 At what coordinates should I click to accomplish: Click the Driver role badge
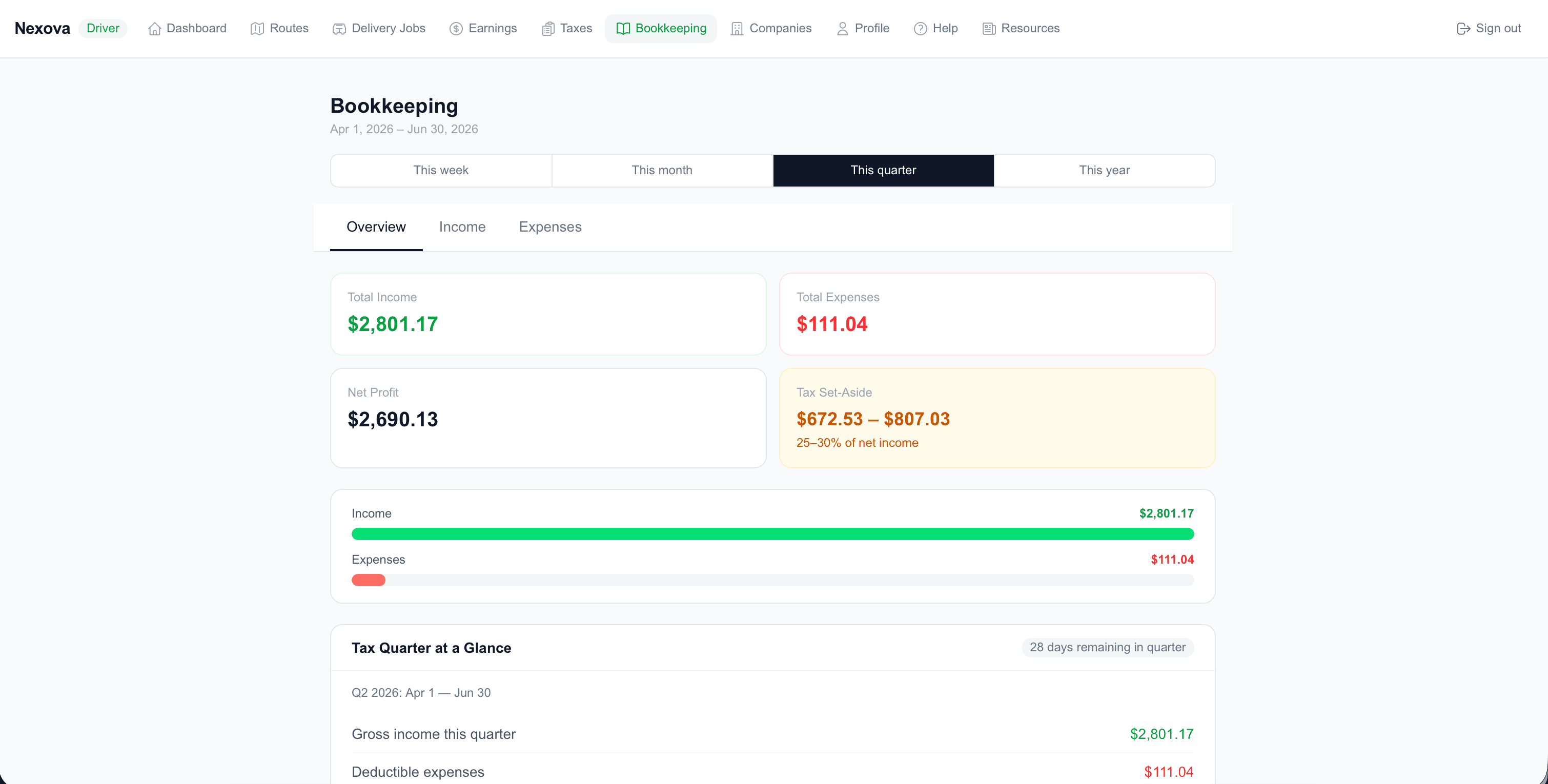pyautogui.click(x=103, y=28)
